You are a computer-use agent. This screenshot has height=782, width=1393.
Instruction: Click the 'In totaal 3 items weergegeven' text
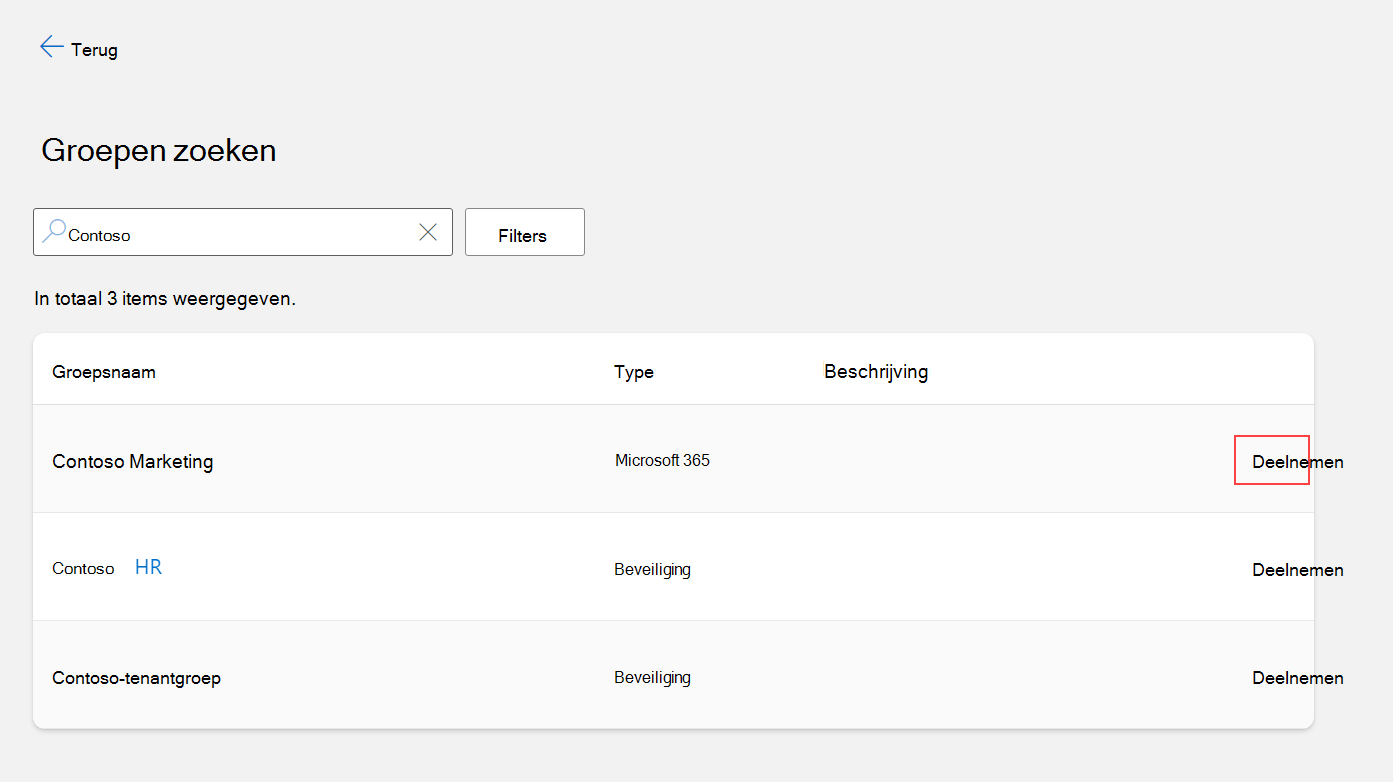(165, 298)
